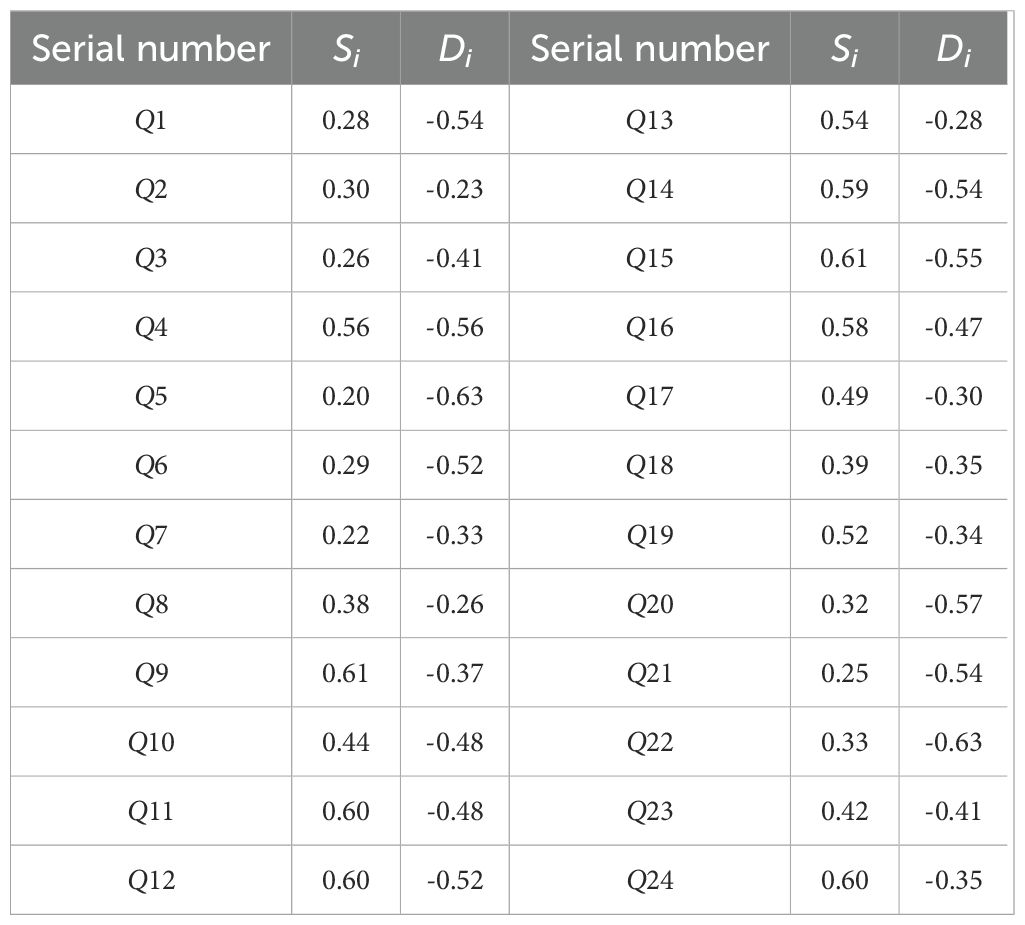This screenshot has width=1025, height=925.
Task: Select the Si value 0.42 for Q23
Action: click(x=844, y=811)
